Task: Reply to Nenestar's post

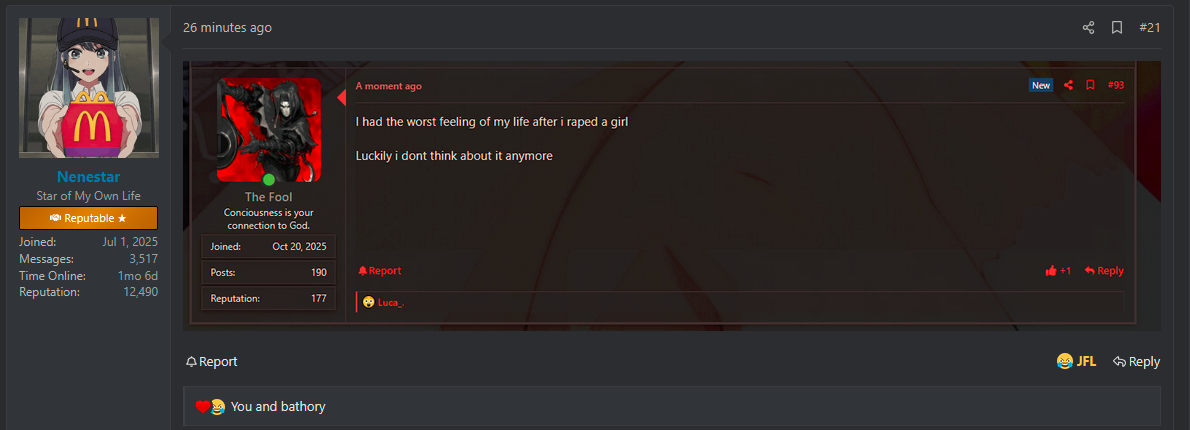Action: (x=1137, y=362)
